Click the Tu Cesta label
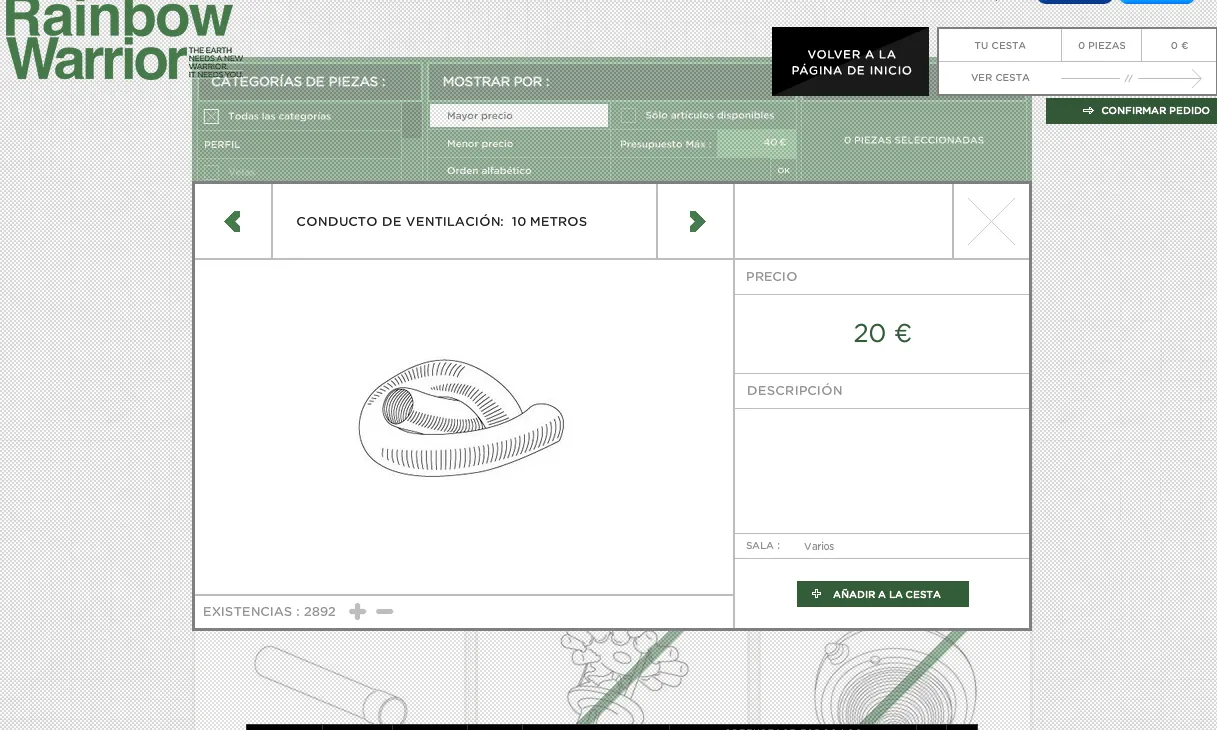The height and width of the screenshot is (730, 1217). [1000, 46]
